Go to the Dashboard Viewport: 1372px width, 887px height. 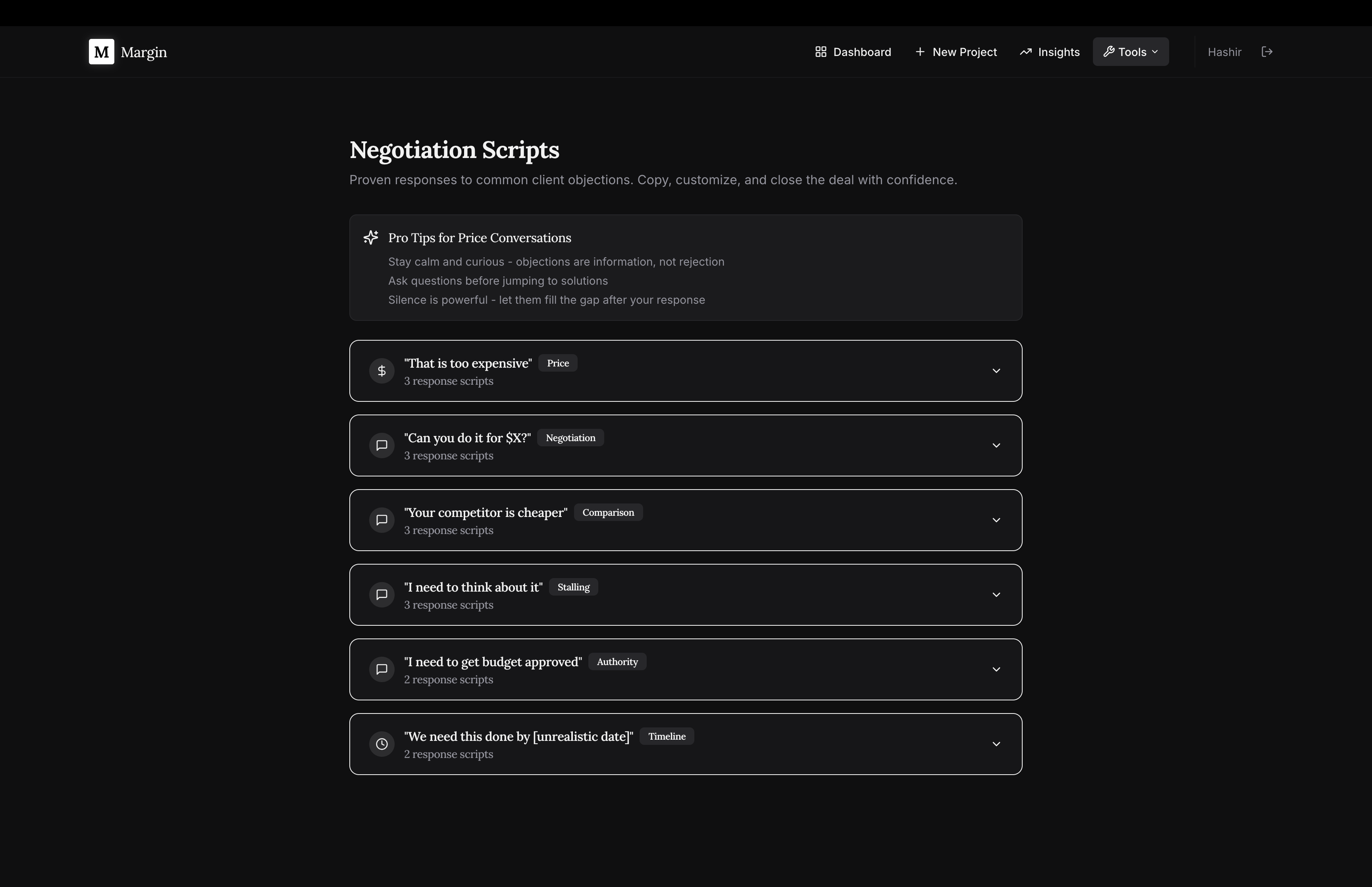point(853,52)
